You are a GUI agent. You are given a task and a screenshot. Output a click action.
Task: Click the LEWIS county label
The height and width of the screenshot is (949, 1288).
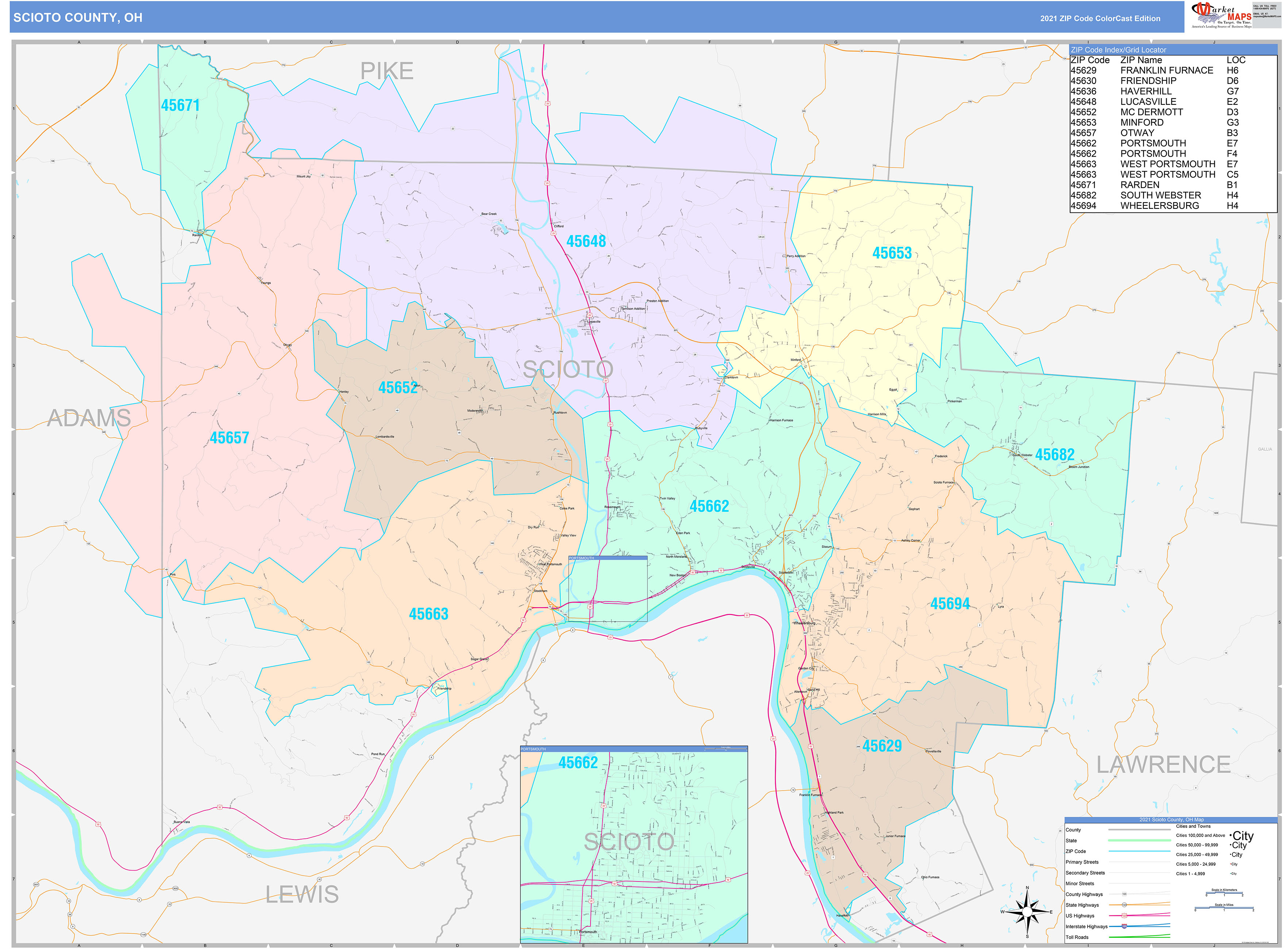coord(302,894)
